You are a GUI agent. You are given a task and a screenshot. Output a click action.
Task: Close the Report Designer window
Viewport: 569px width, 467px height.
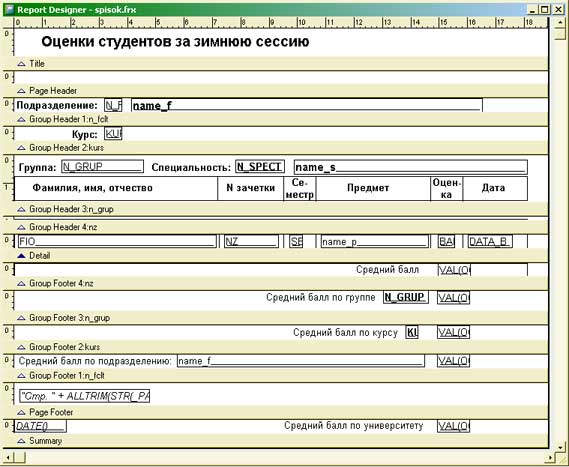click(558, 10)
